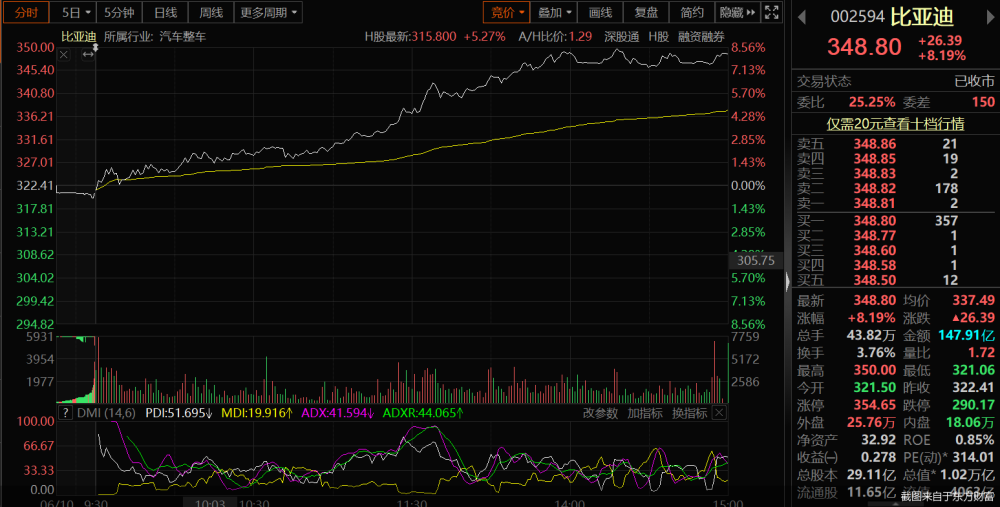Click the 305.75 price axis marker
The height and width of the screenshot is (507, 1000).
756,260
